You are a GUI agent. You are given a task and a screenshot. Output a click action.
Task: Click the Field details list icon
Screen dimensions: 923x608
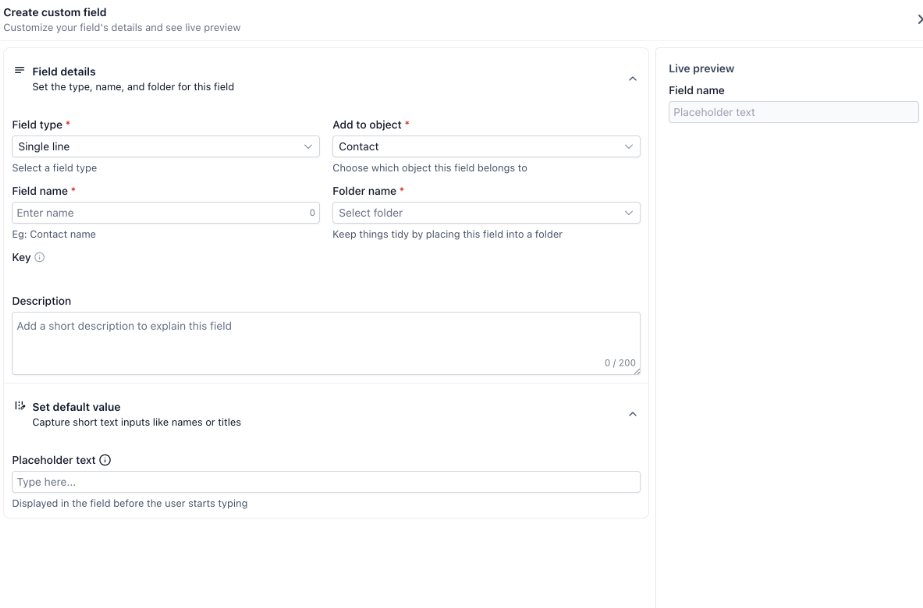pos(19,71)
